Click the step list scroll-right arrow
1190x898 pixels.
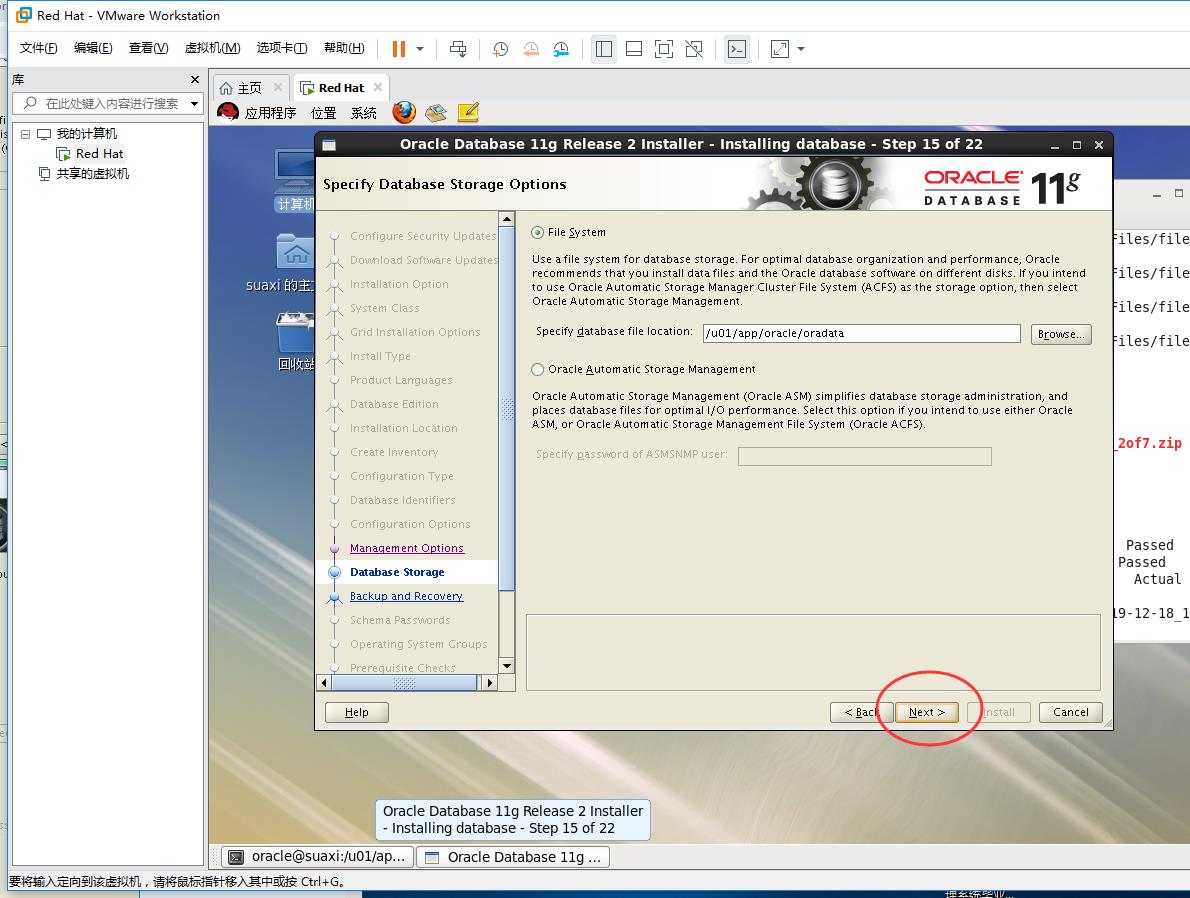[490, 682]
